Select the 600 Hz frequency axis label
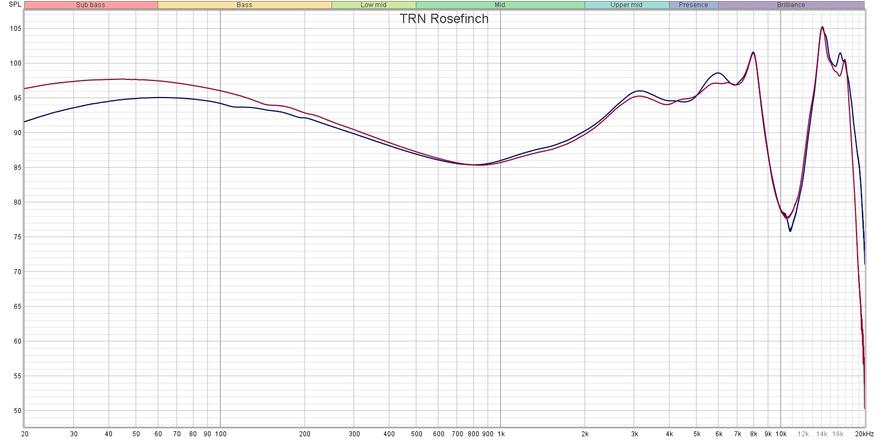This screenshot has width=877, height=440. (x=438, y=434)
